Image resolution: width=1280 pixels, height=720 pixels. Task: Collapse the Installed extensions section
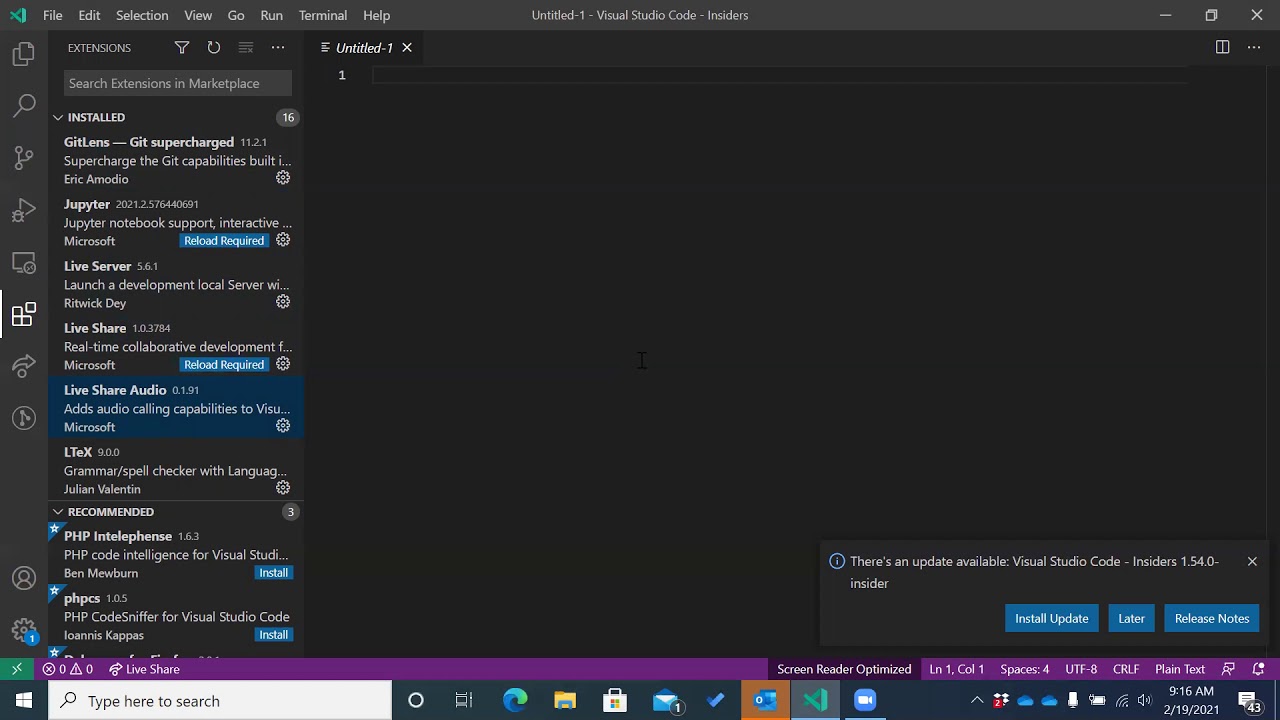point(58,117)
